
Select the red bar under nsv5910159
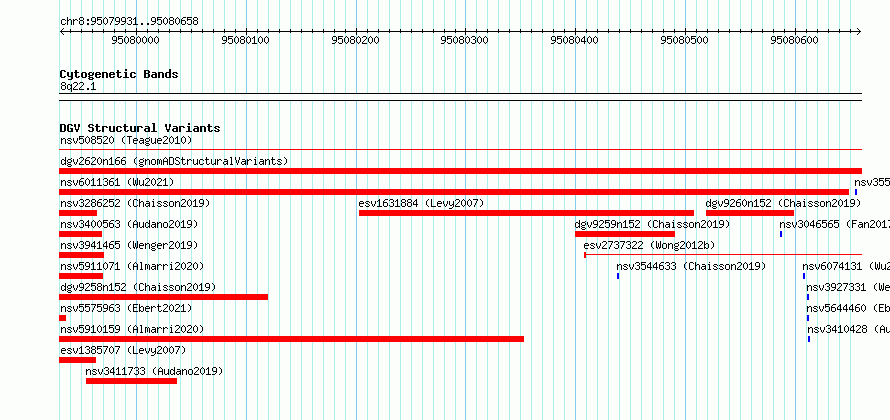click(291, 339)
